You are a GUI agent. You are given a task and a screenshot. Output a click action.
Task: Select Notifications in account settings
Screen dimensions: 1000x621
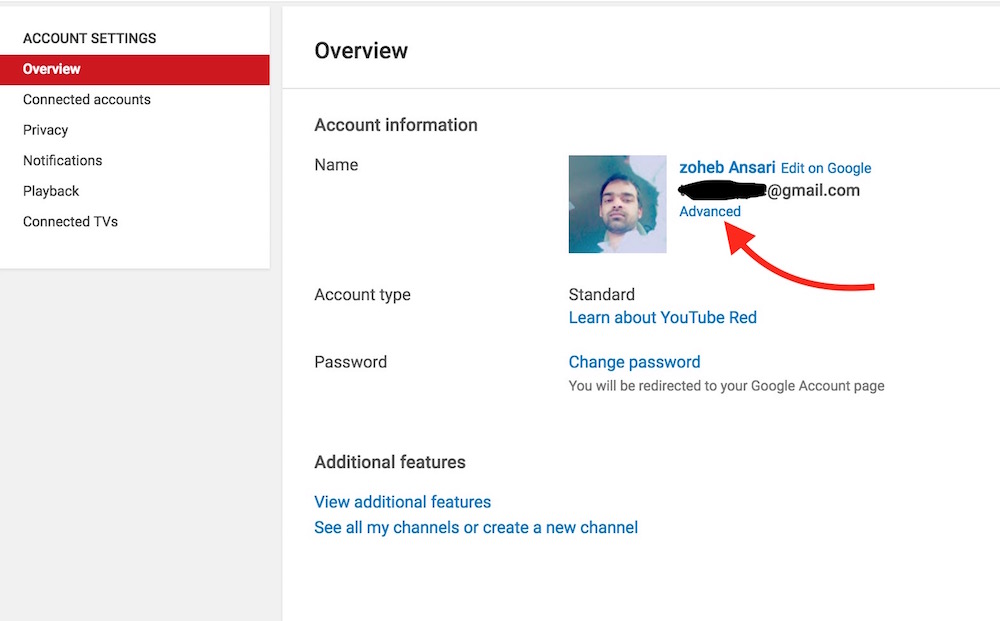(x=63, y=161)
